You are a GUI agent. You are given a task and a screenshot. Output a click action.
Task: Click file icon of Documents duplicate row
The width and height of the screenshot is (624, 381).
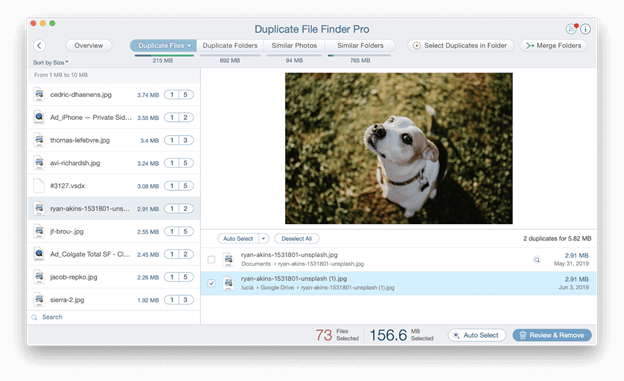[228, 260]
